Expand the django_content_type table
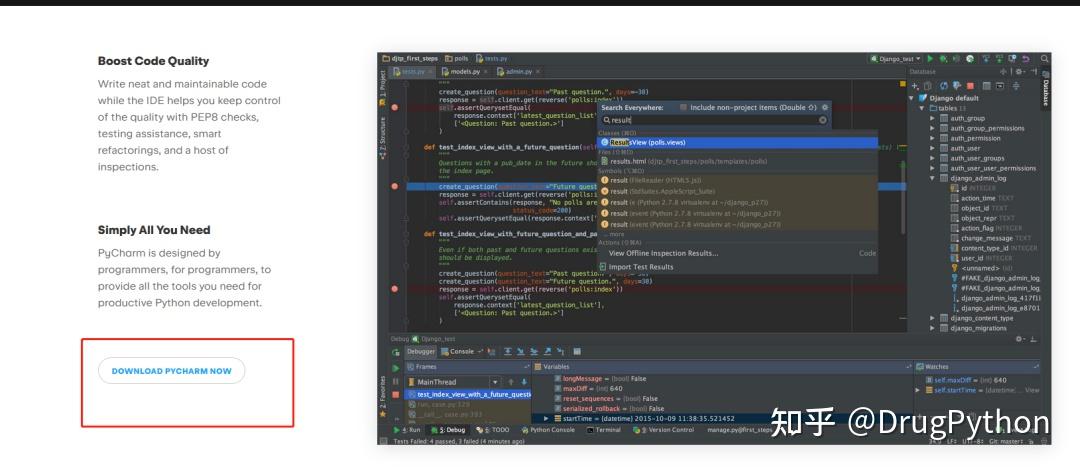 point(933,318)
